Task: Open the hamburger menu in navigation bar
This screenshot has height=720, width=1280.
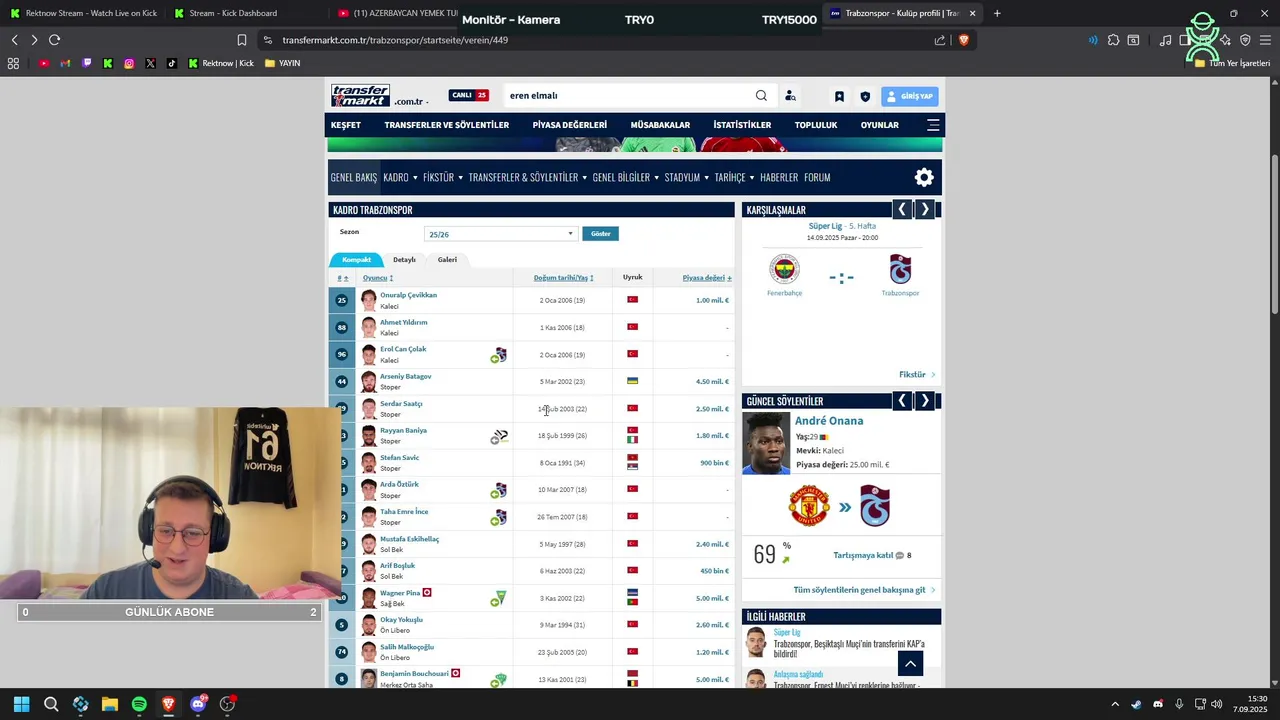Action: click(x=933, y=125)
